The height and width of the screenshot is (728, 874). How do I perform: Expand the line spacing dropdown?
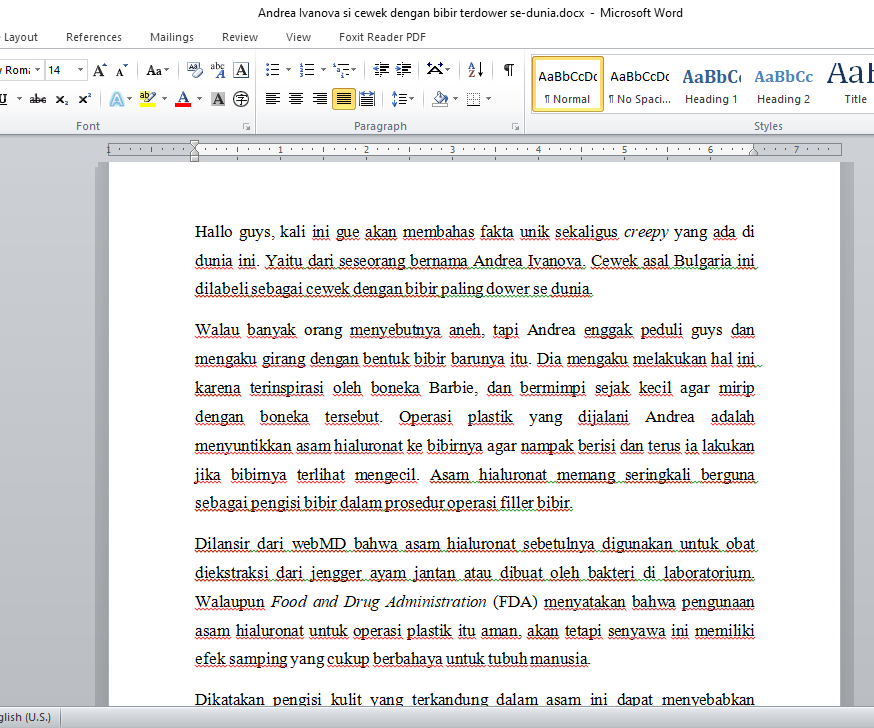click(x=410, y=99)
